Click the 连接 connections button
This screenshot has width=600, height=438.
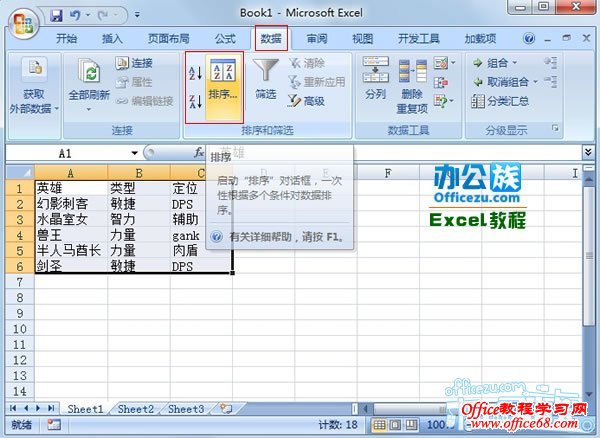134,63
